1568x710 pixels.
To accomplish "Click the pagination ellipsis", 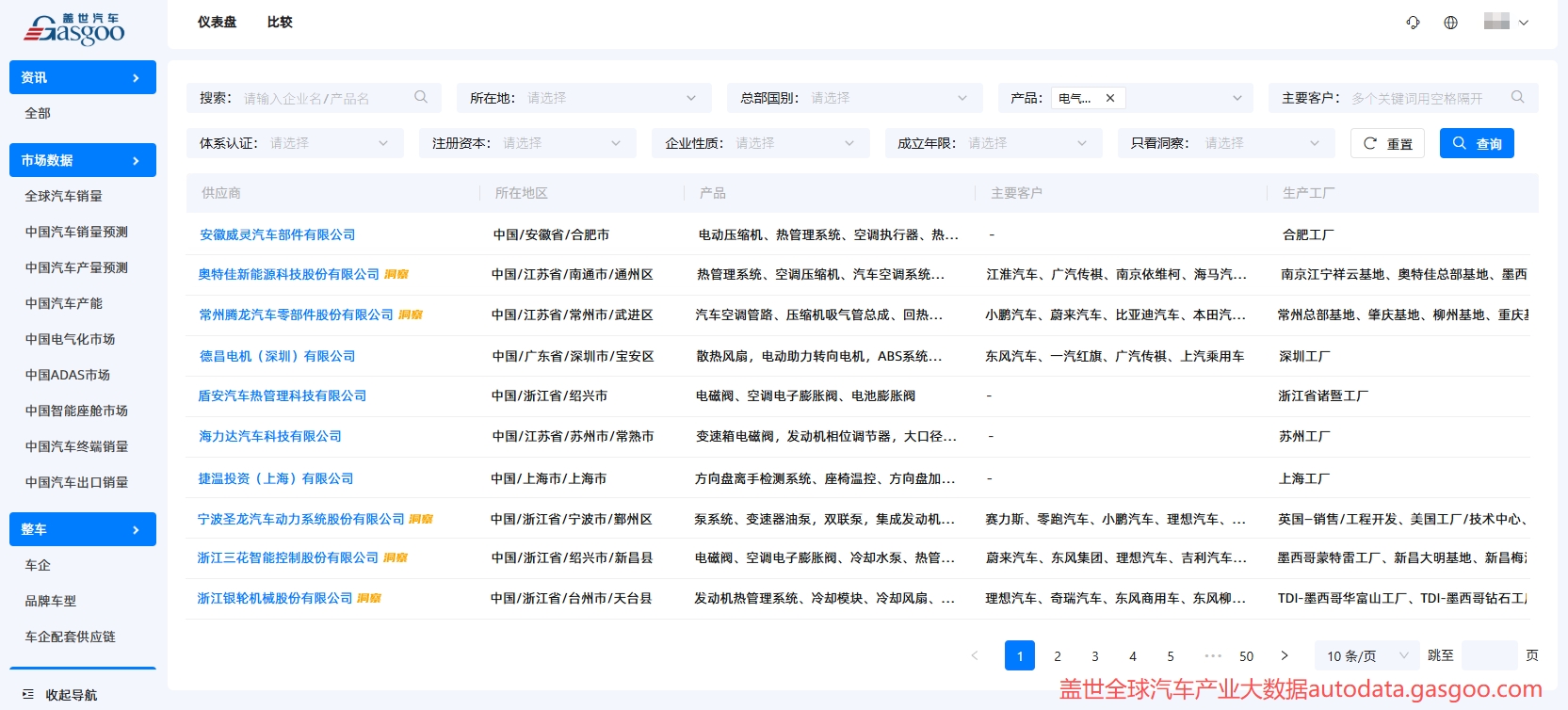I will pos(1213,655).
